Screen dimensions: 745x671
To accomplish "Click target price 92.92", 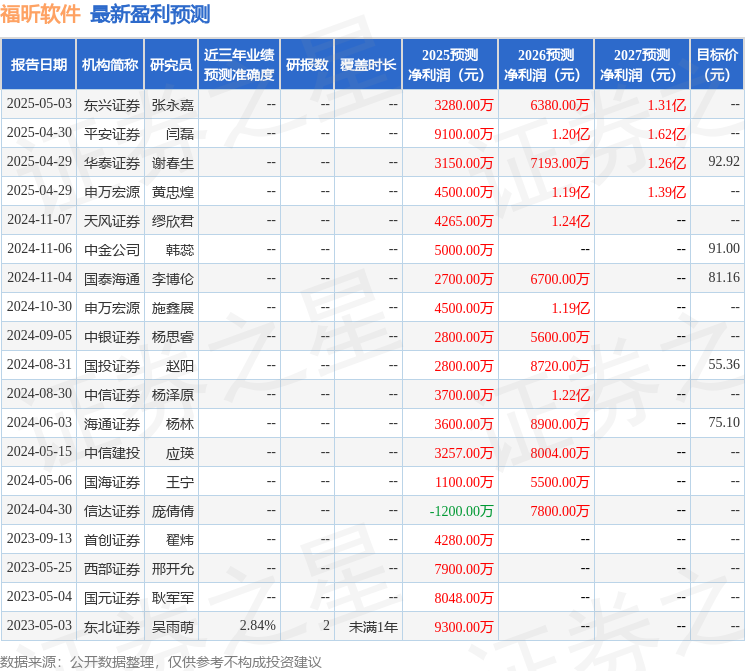I will click(x=724, y=162).
